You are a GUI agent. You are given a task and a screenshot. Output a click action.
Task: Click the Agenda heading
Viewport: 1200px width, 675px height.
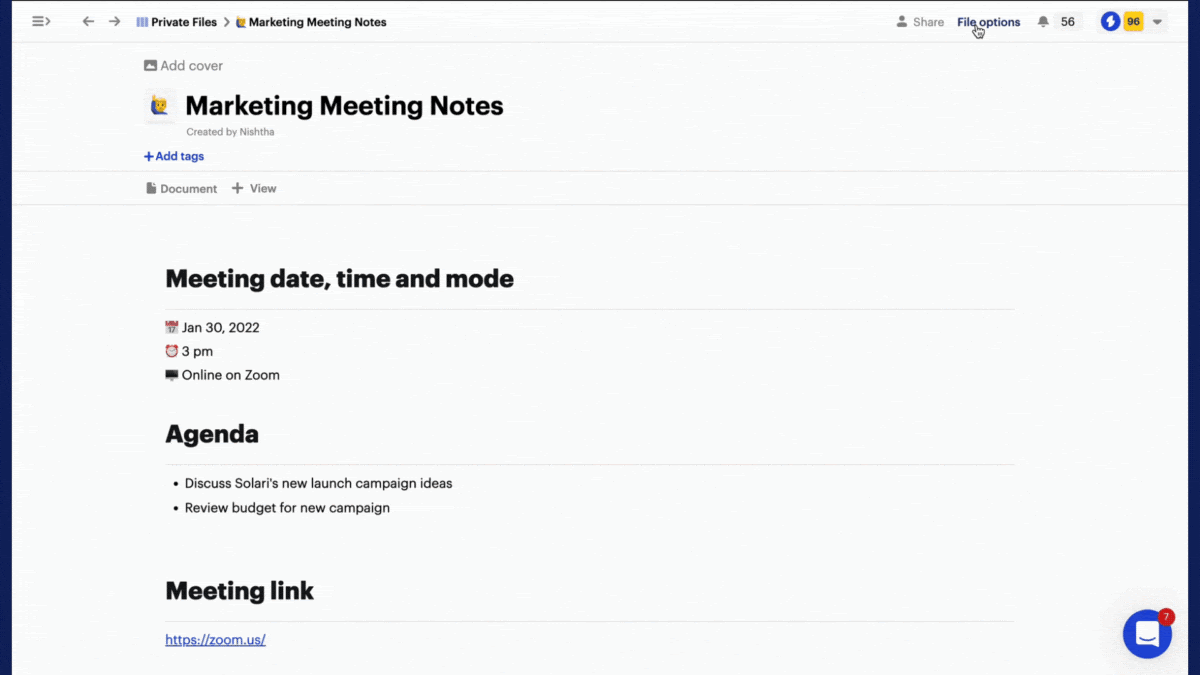click(212, 434)
